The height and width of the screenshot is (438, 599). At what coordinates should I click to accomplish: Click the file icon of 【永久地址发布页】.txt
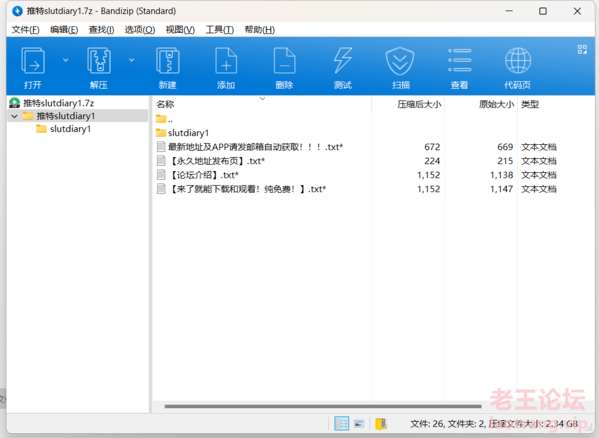click(x=161, y=161)
